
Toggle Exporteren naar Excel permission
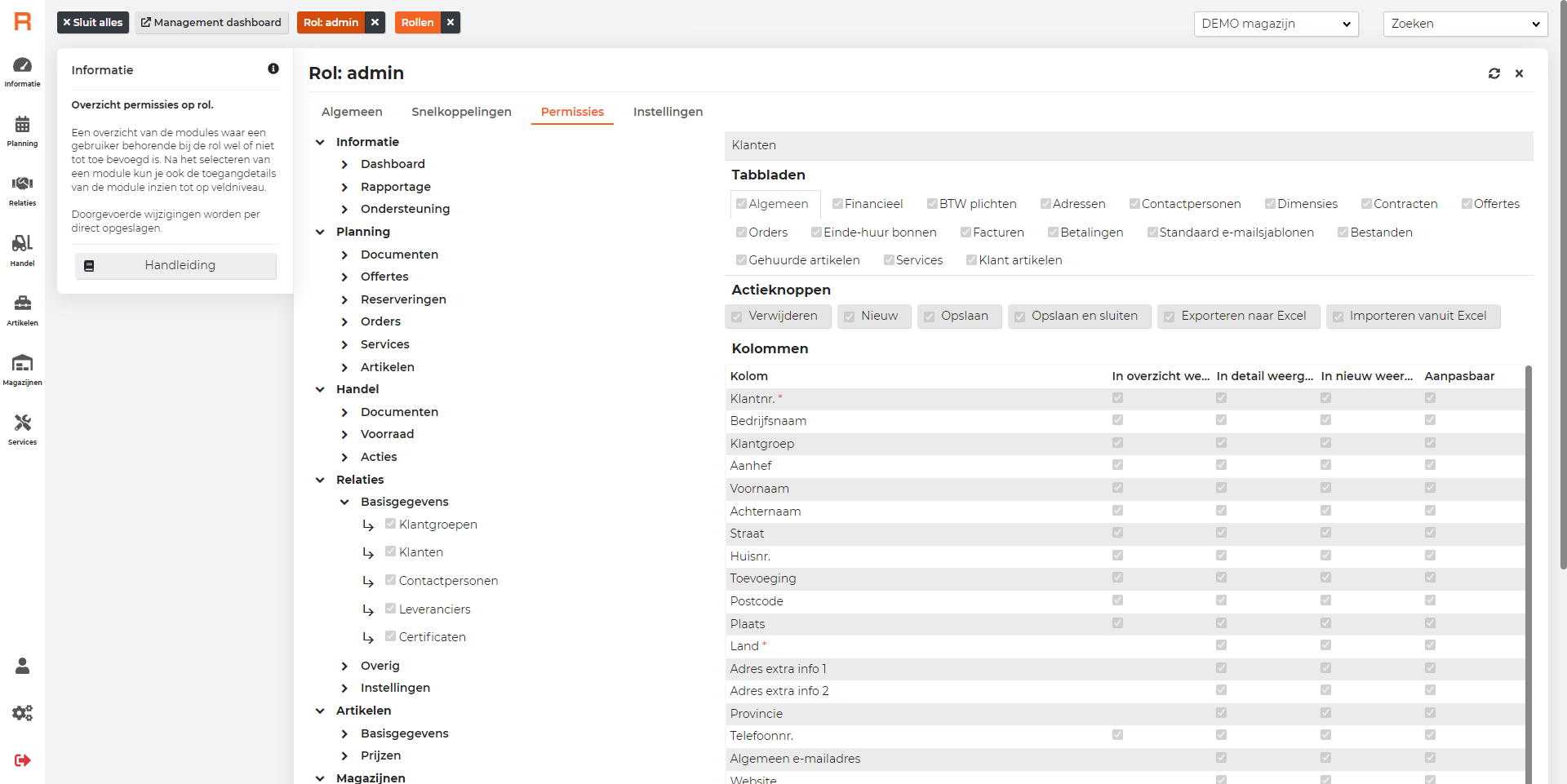pyautogui.click(x=1170, y=317)
